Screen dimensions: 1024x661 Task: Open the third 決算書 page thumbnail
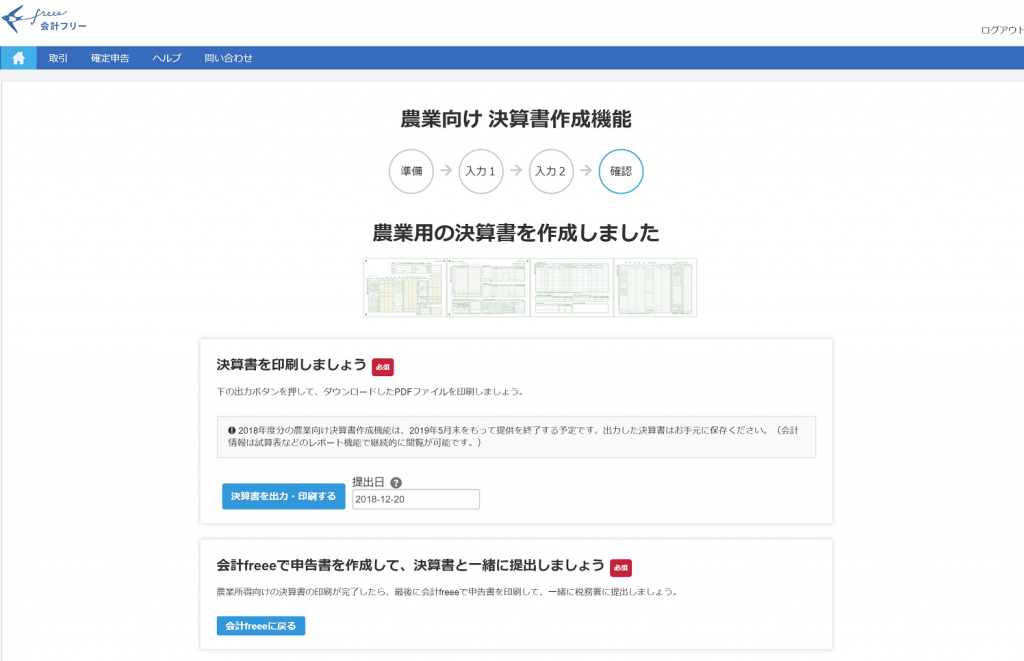(571, 288)
